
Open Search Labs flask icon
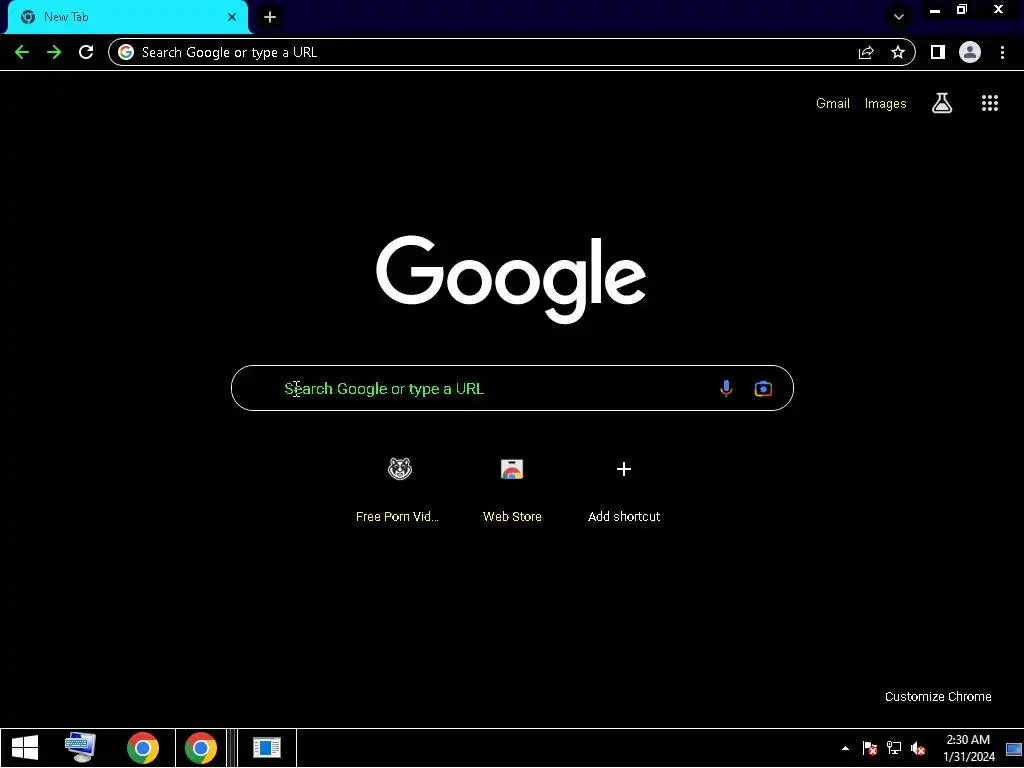point(942,103)
